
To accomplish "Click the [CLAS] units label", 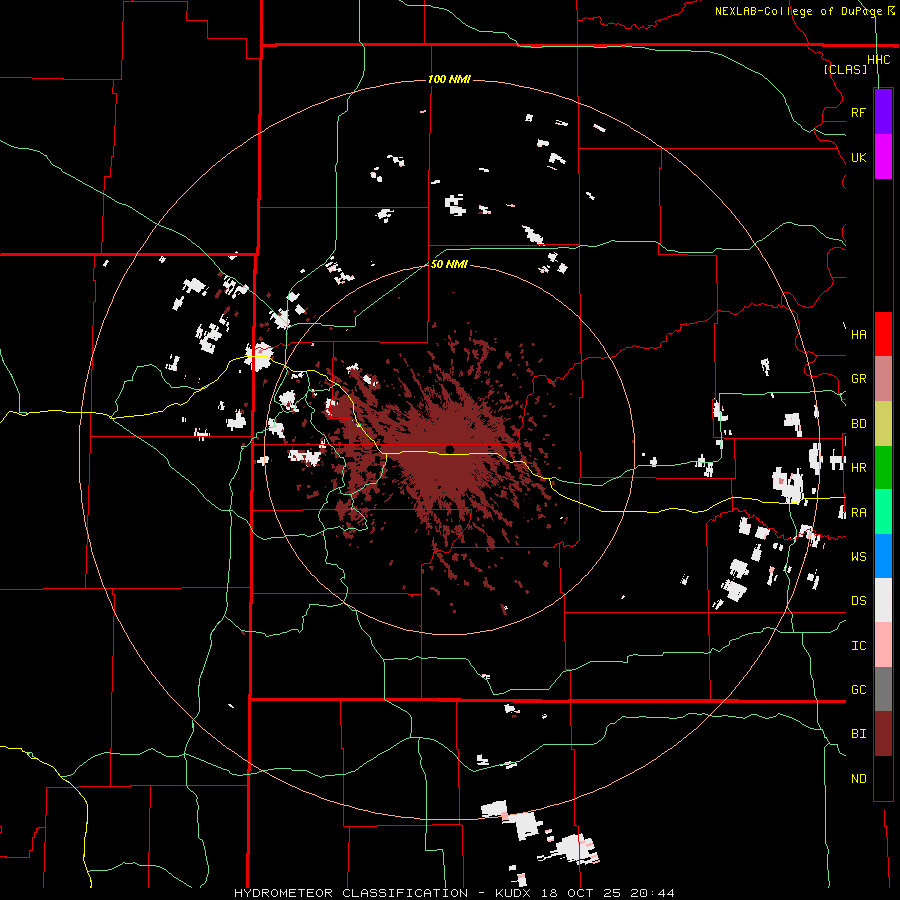I will (845, 69).
